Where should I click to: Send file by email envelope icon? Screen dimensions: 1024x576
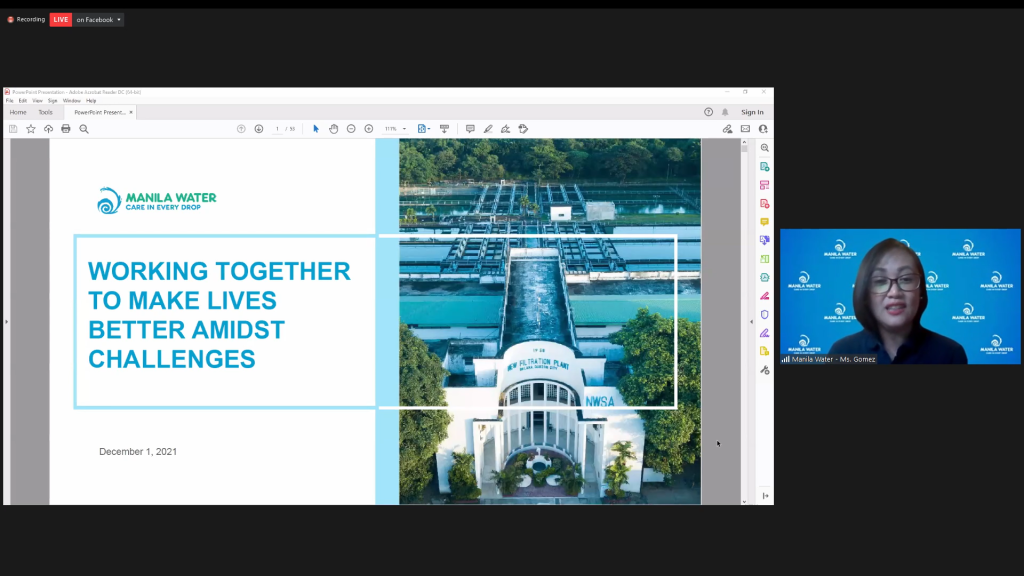745,129
